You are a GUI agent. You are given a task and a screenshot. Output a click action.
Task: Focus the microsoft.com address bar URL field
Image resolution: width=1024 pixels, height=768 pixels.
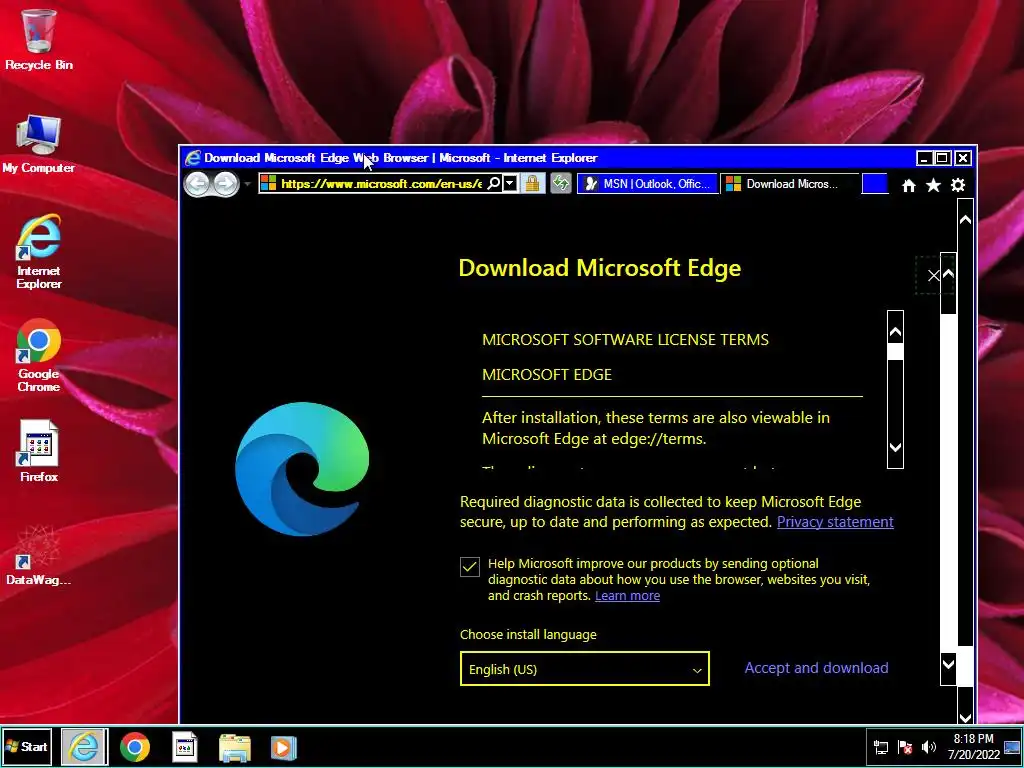tap(381, 184)
